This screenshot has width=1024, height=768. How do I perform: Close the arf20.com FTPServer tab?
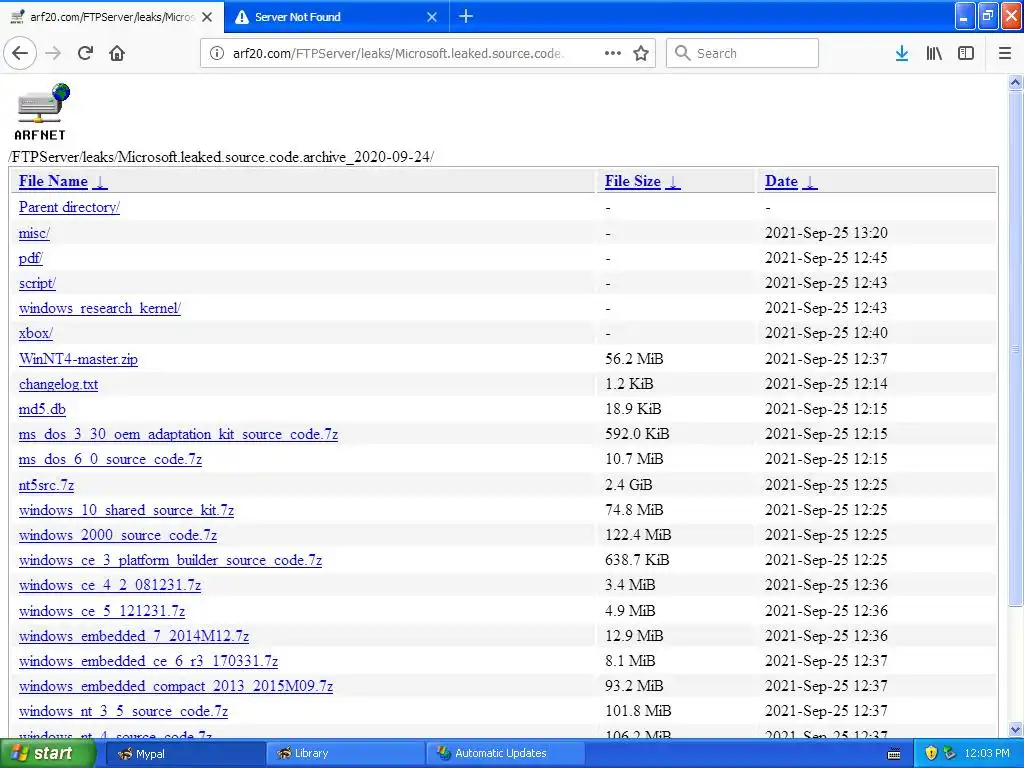click(x=207, y=17)
